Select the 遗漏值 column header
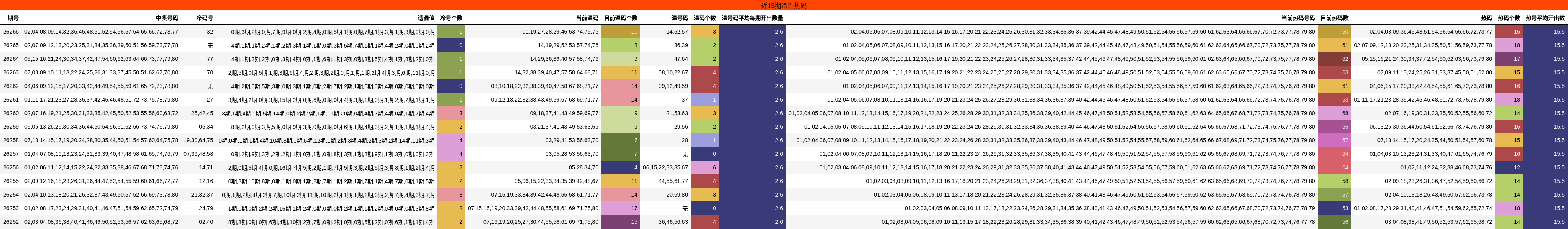1568x229 pixels. click(x=426, y=18)
